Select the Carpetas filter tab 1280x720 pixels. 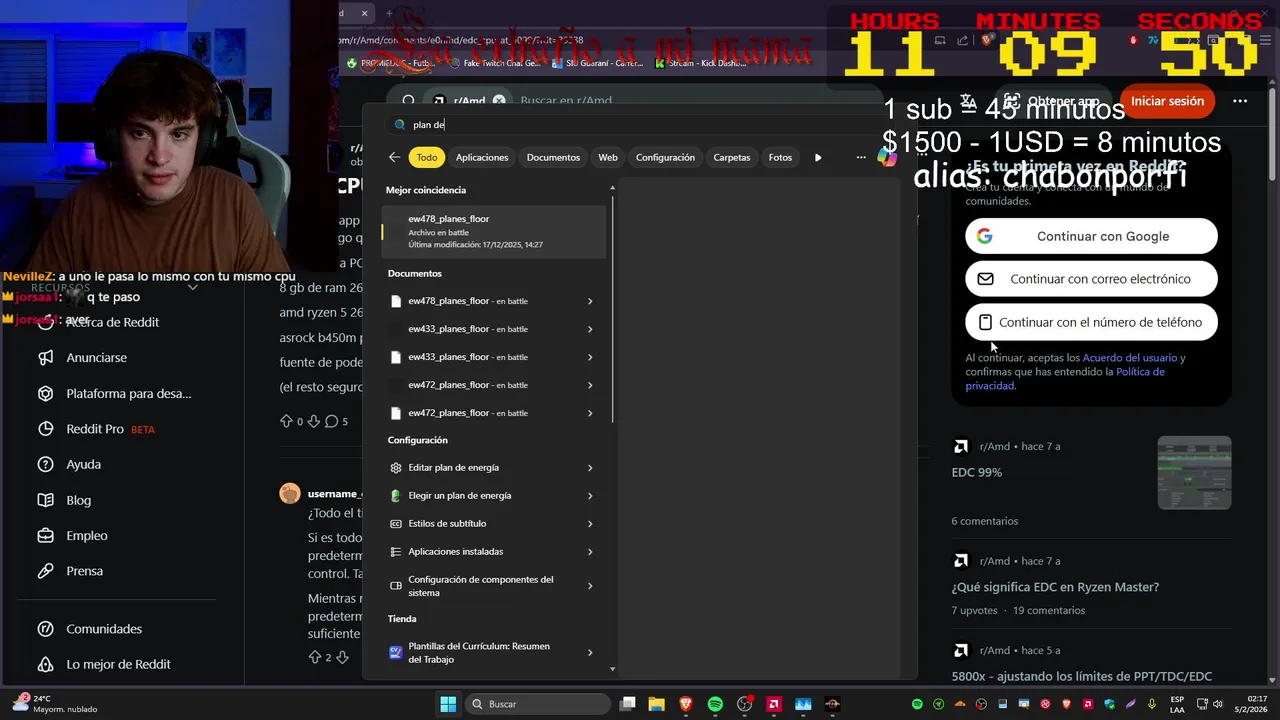[x=732, y=157]
